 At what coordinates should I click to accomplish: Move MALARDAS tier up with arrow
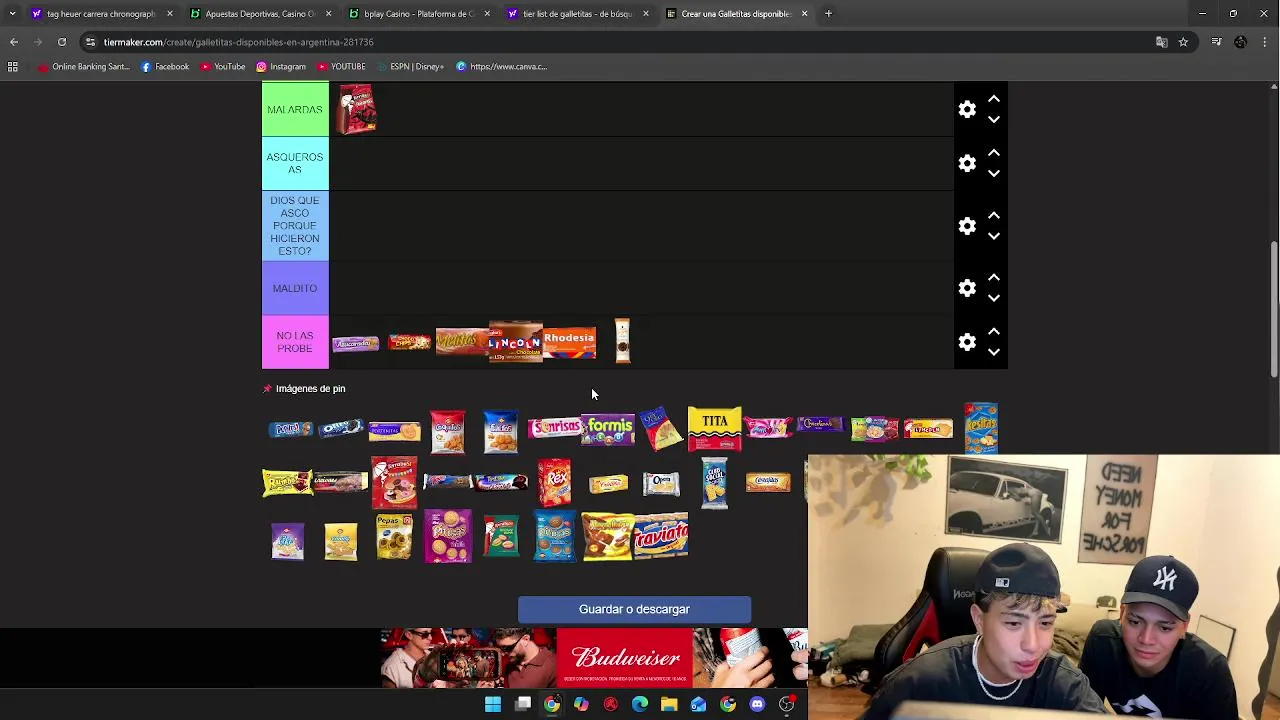pos(994,99)
